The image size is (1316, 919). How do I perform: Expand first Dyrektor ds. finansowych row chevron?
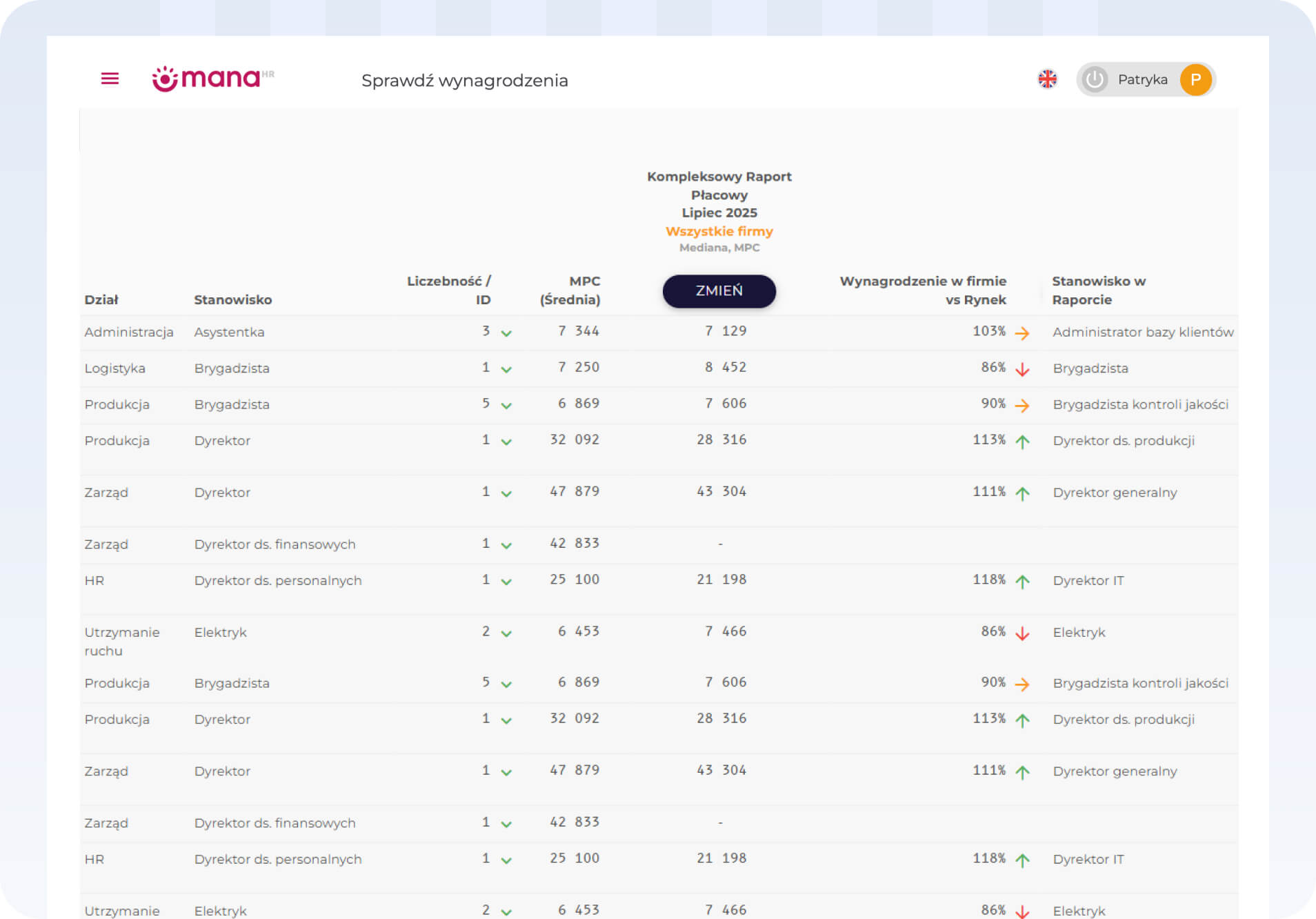coord(506,545)
